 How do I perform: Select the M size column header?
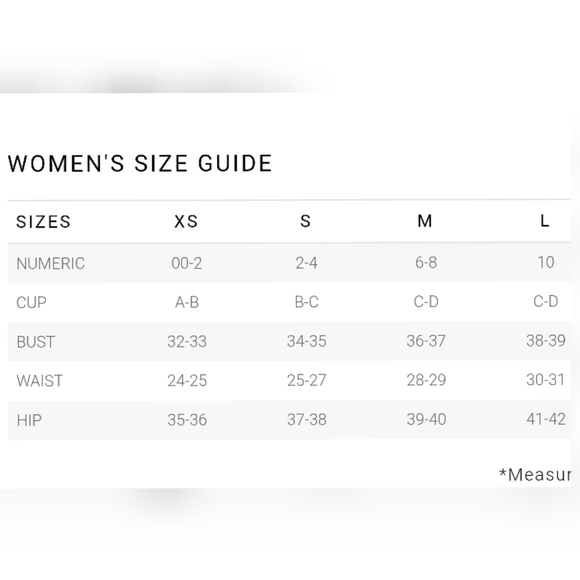(425, 221)
